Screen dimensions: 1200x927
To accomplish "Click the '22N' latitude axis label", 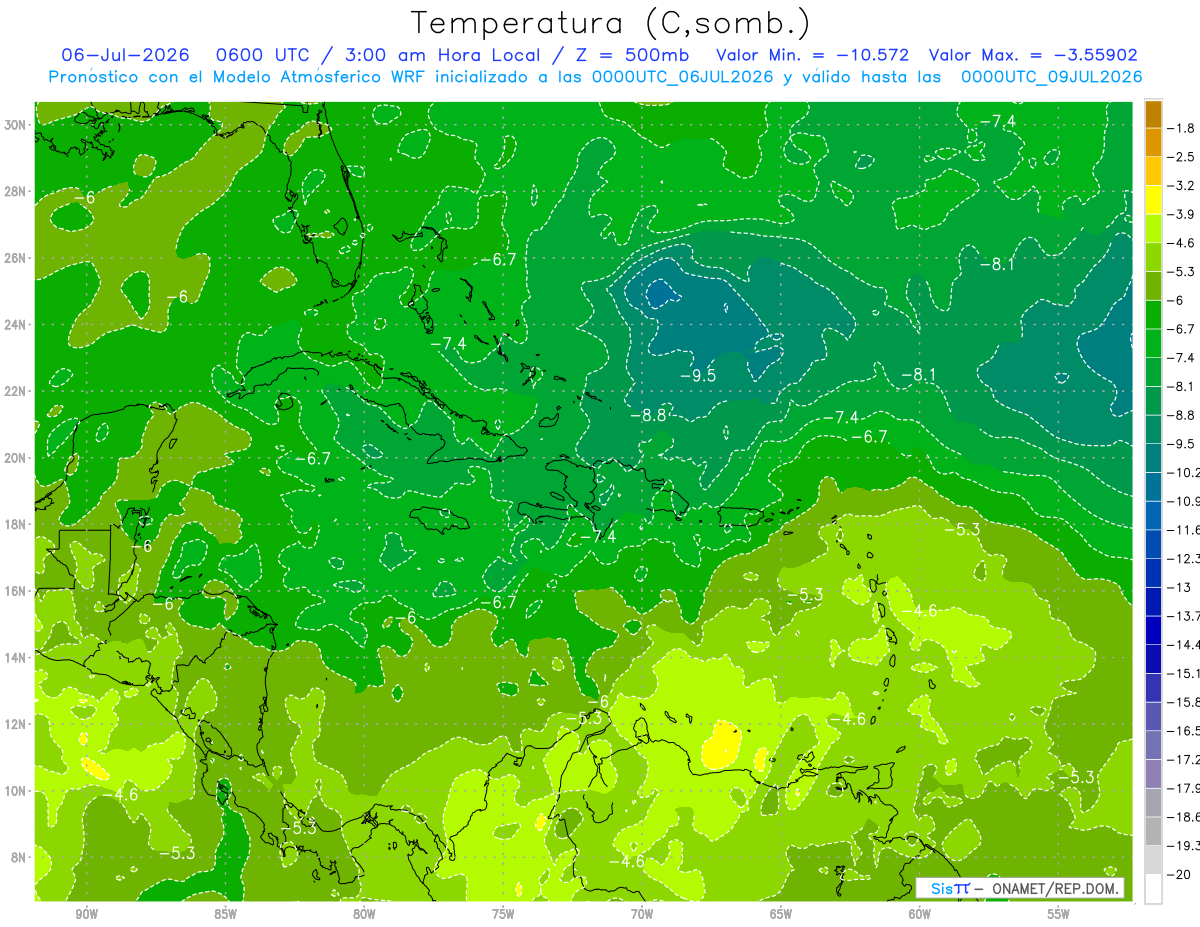I will pos(17,391).
